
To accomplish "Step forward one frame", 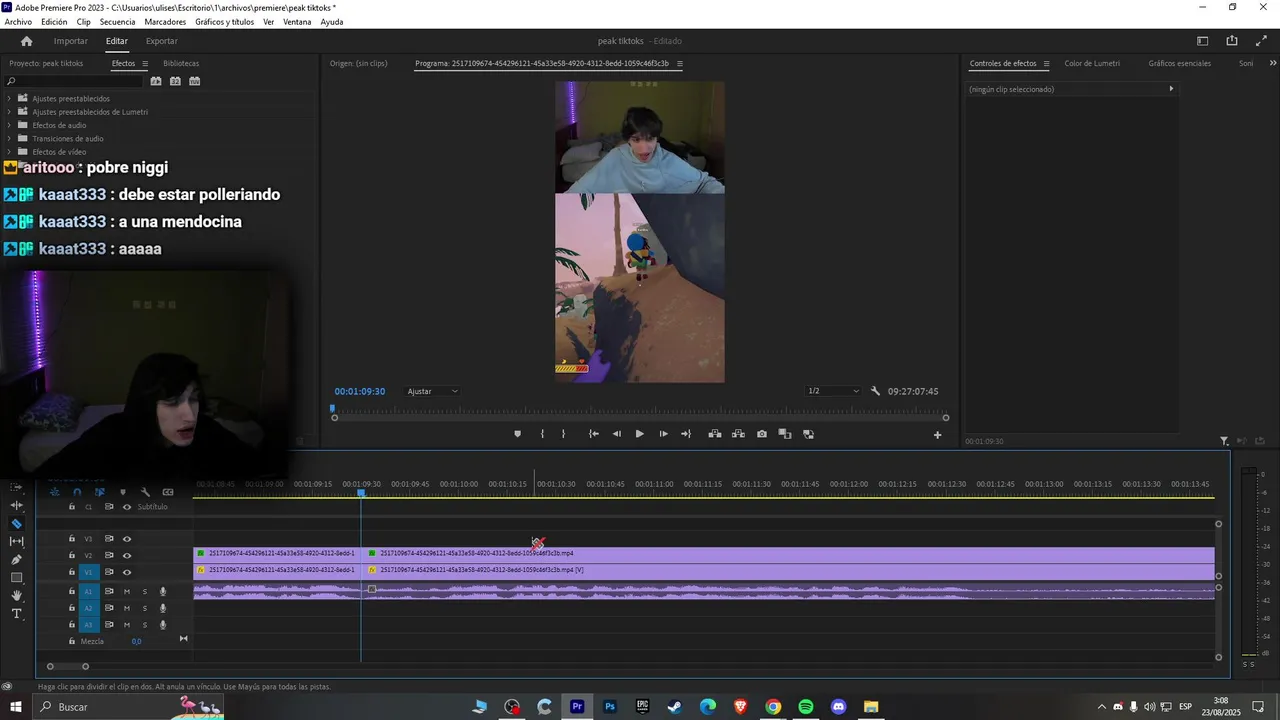I will (663, 434).
